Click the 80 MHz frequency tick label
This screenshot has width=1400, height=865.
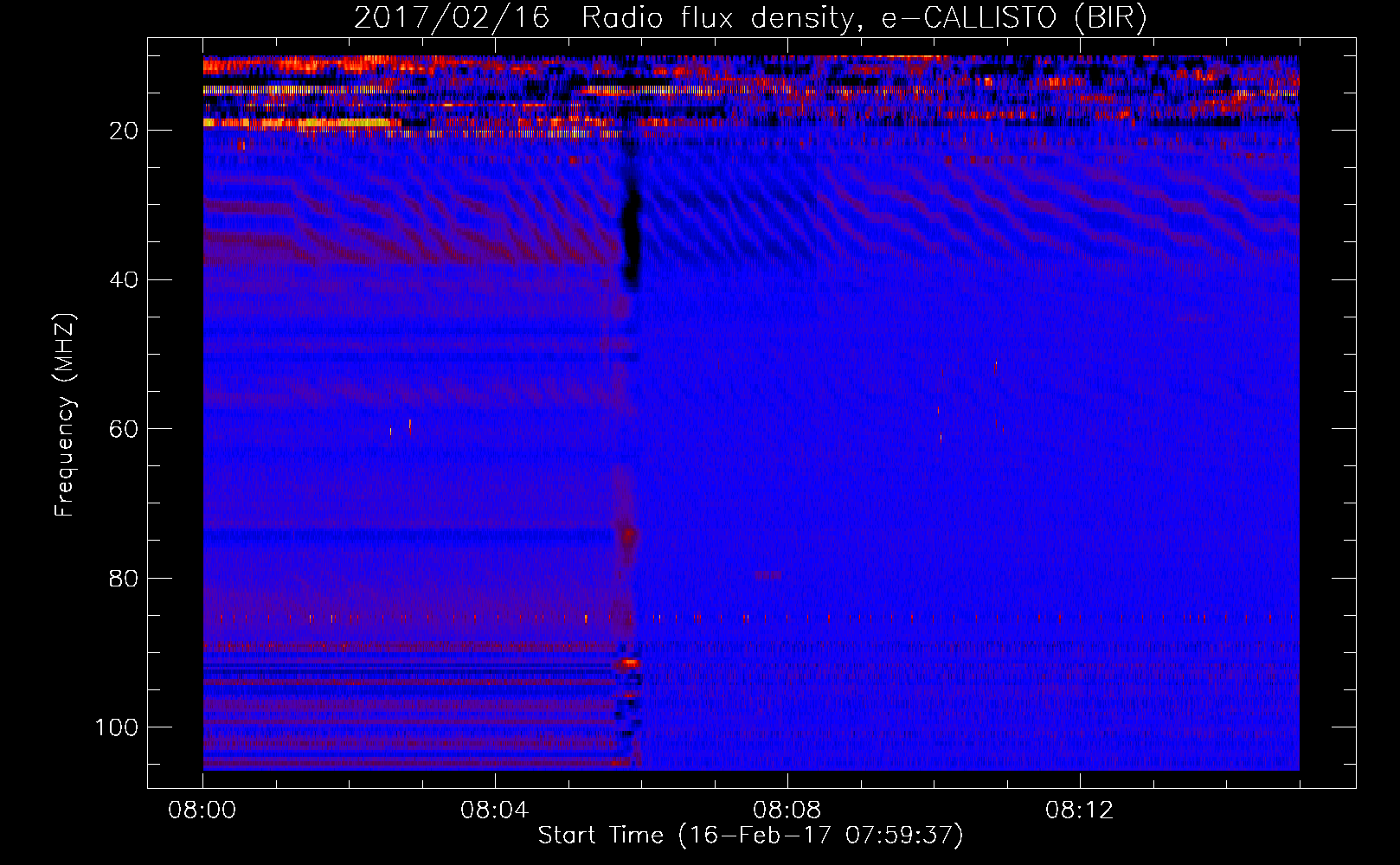pyautogui.click(x=124, y=579)
